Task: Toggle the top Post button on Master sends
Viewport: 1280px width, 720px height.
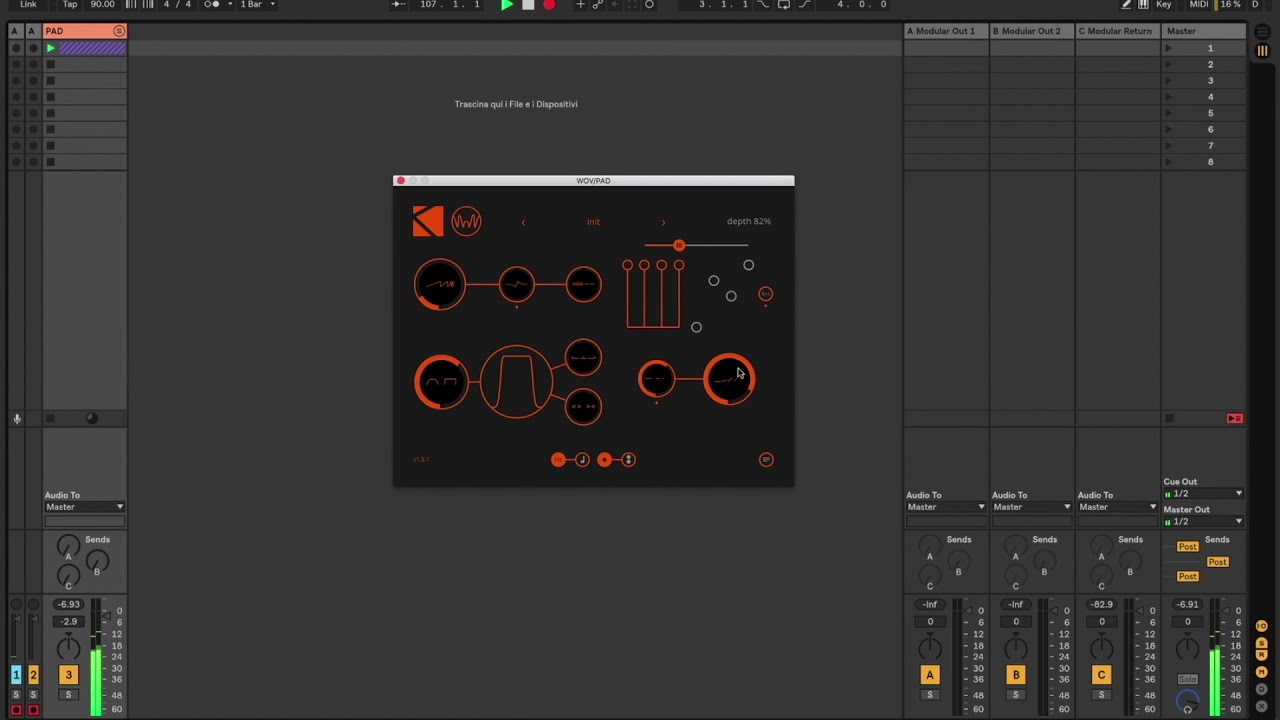Action: click(x=1188, y=547)
